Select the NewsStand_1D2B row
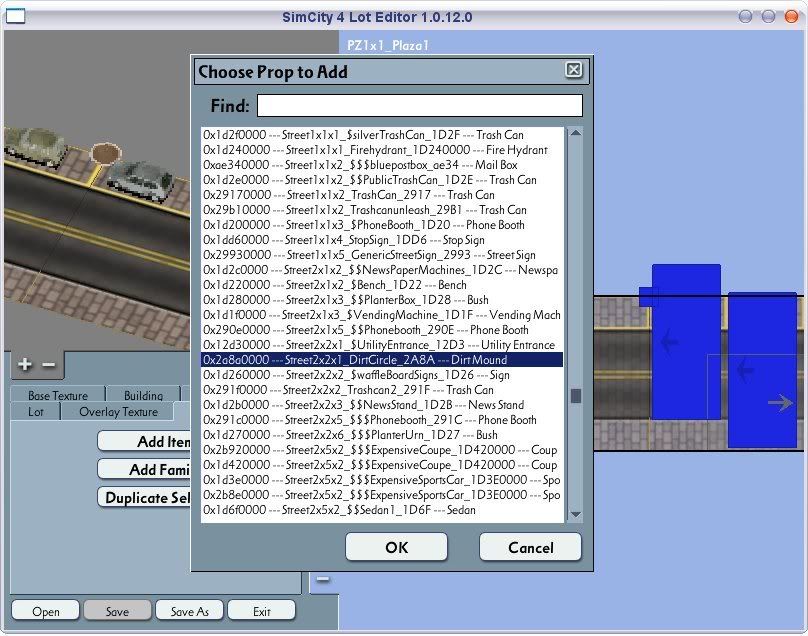 [x=382, y=405]
